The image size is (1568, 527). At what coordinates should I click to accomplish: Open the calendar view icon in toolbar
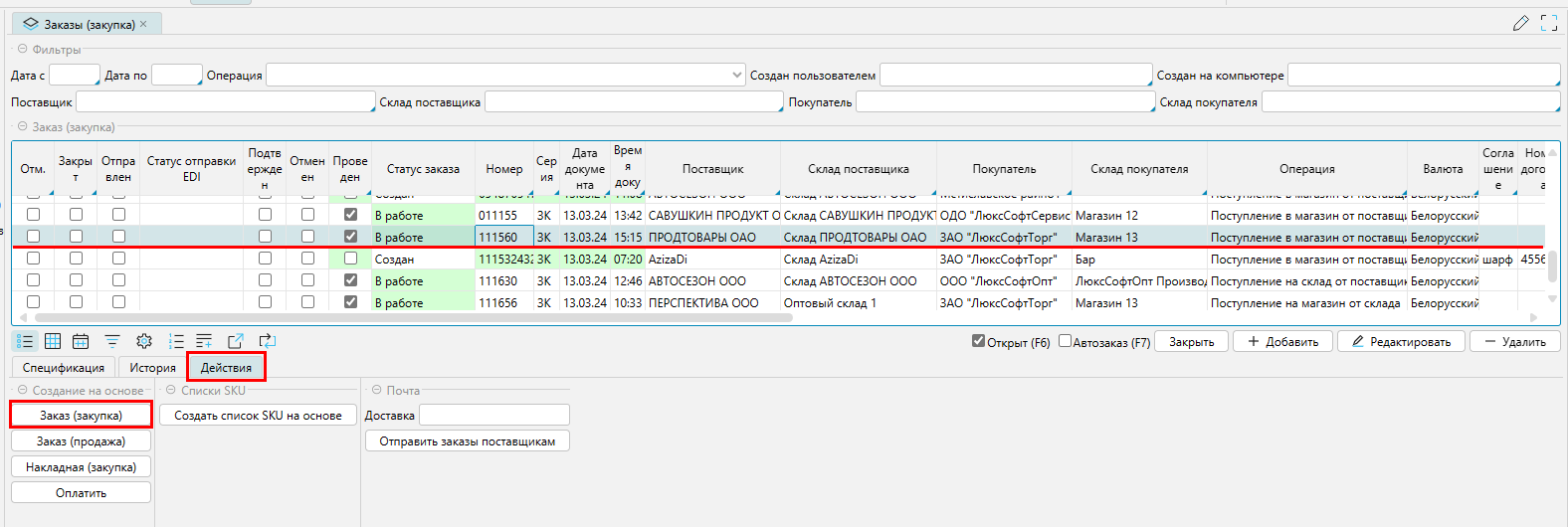point(81,341)
